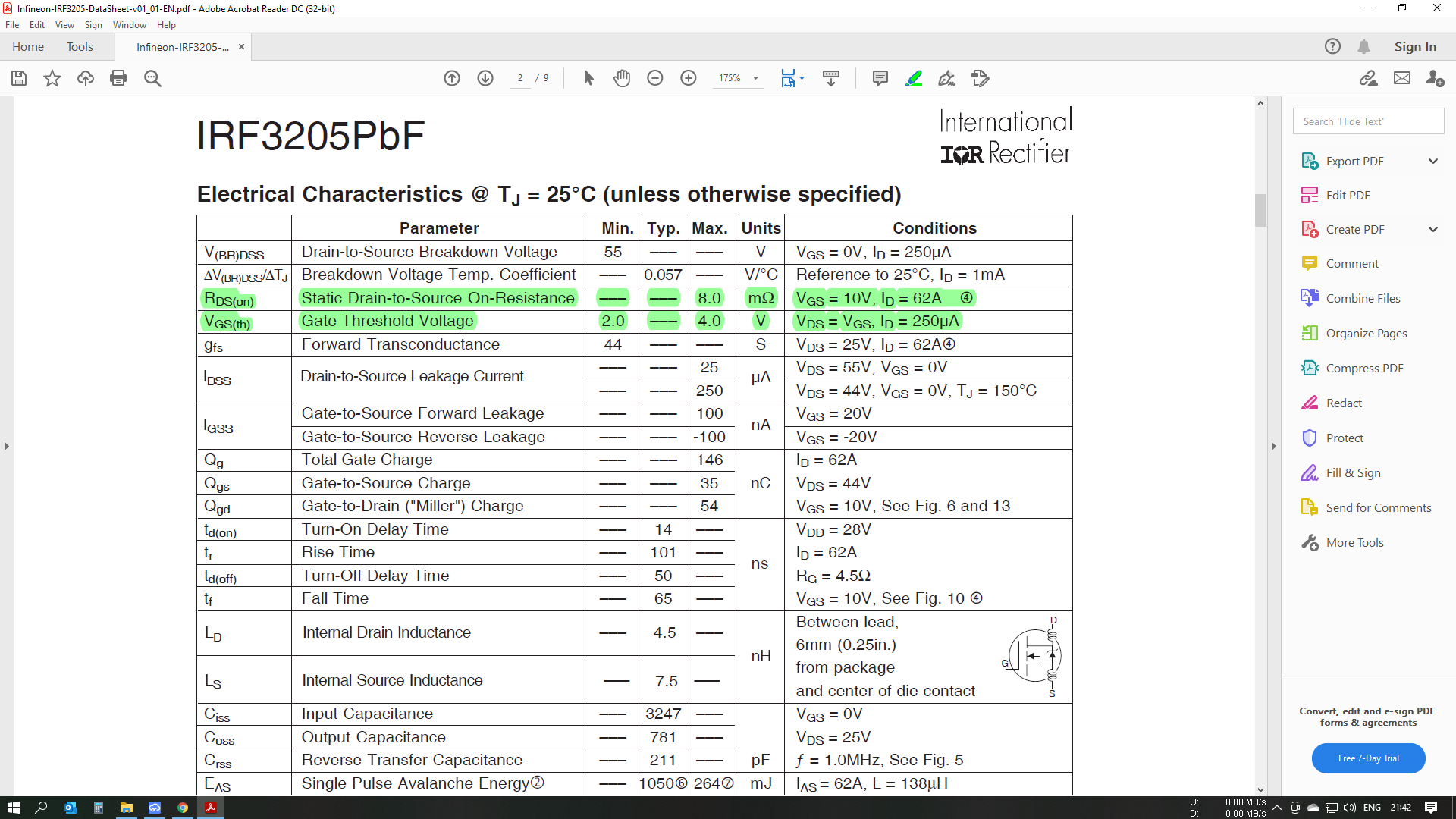Bookmark this file with the star icon

(x=52, y=78)
